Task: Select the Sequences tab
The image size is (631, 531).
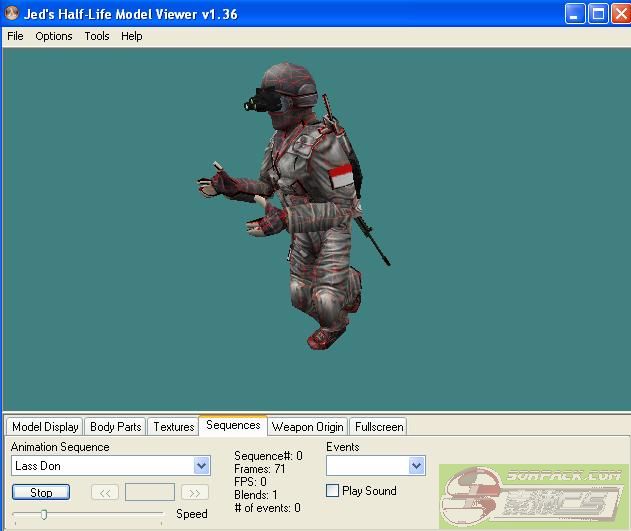Action: 233,425
